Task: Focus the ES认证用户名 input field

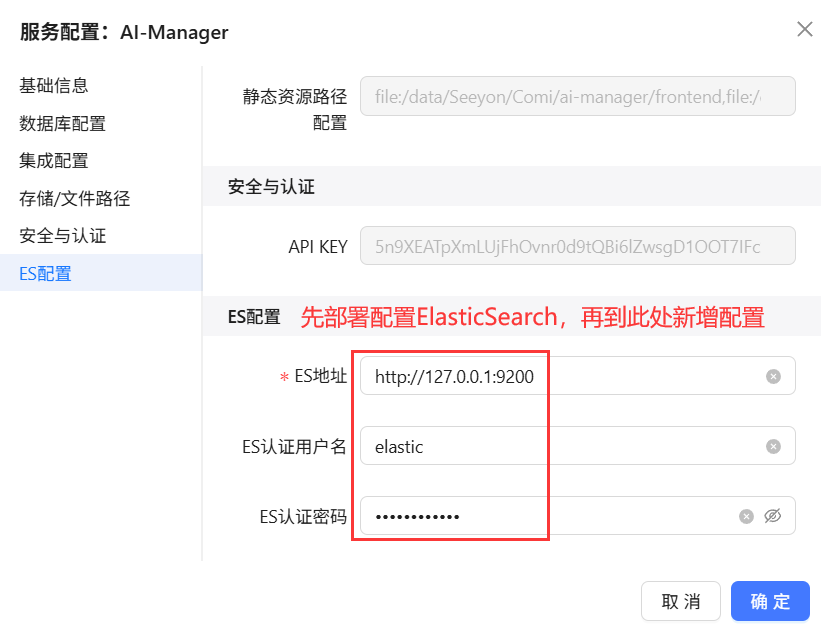Action: coord(578,446)
